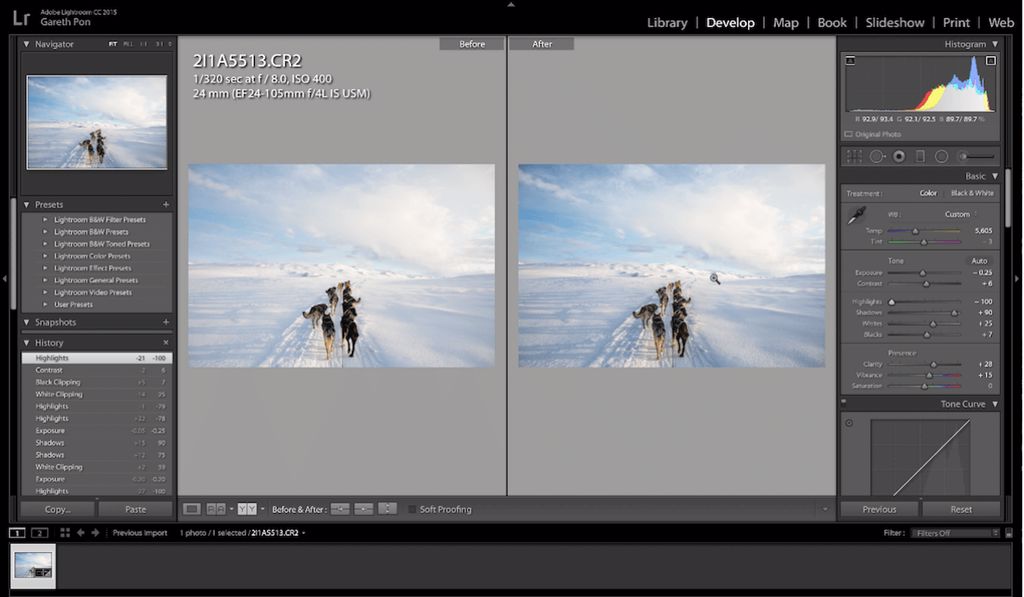The image size is (1024, 597).
Task: Click the Copy... button
Action: click(58, 509)
